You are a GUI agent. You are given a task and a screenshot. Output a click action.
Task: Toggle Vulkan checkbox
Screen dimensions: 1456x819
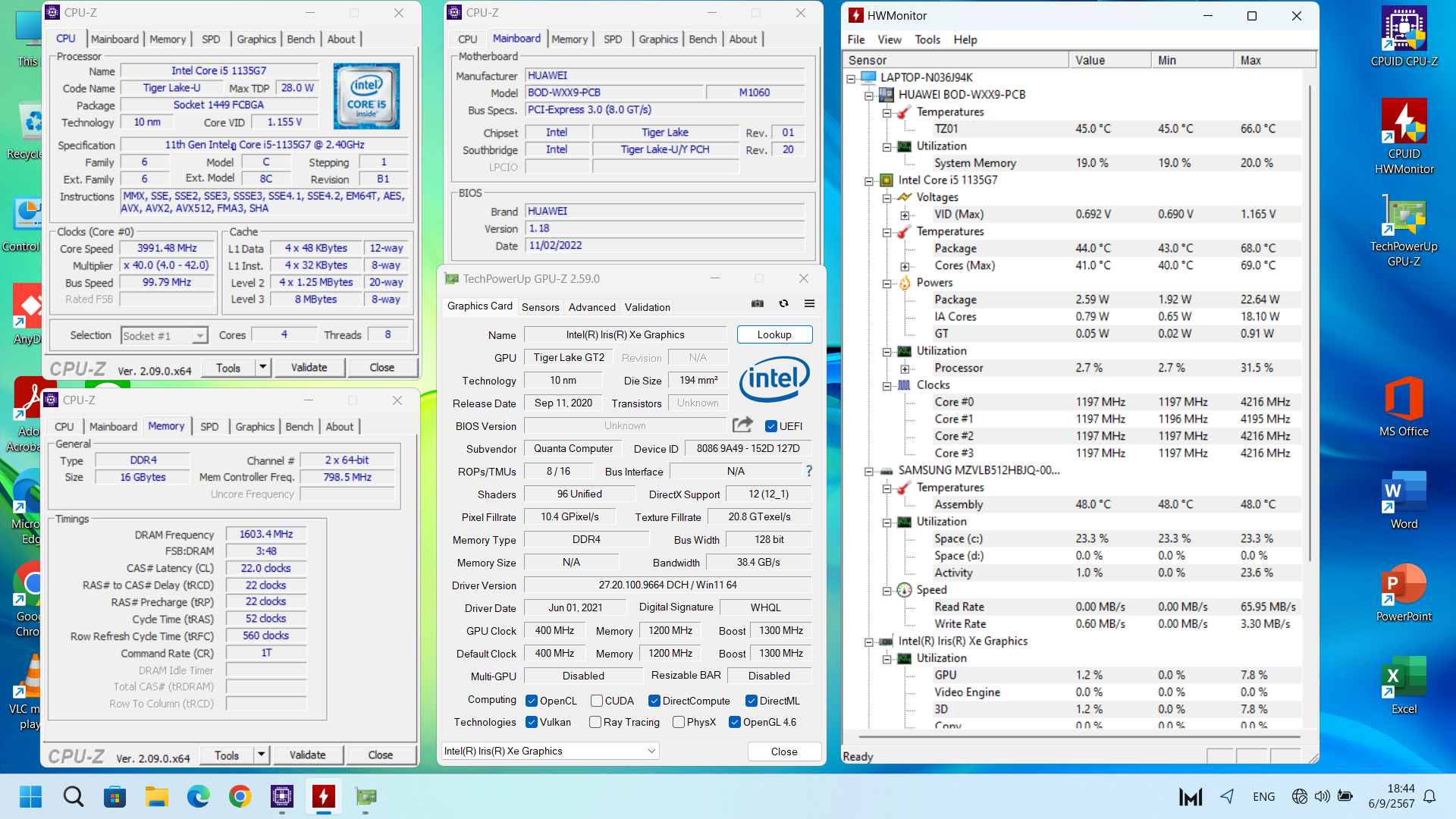point(532,722)
